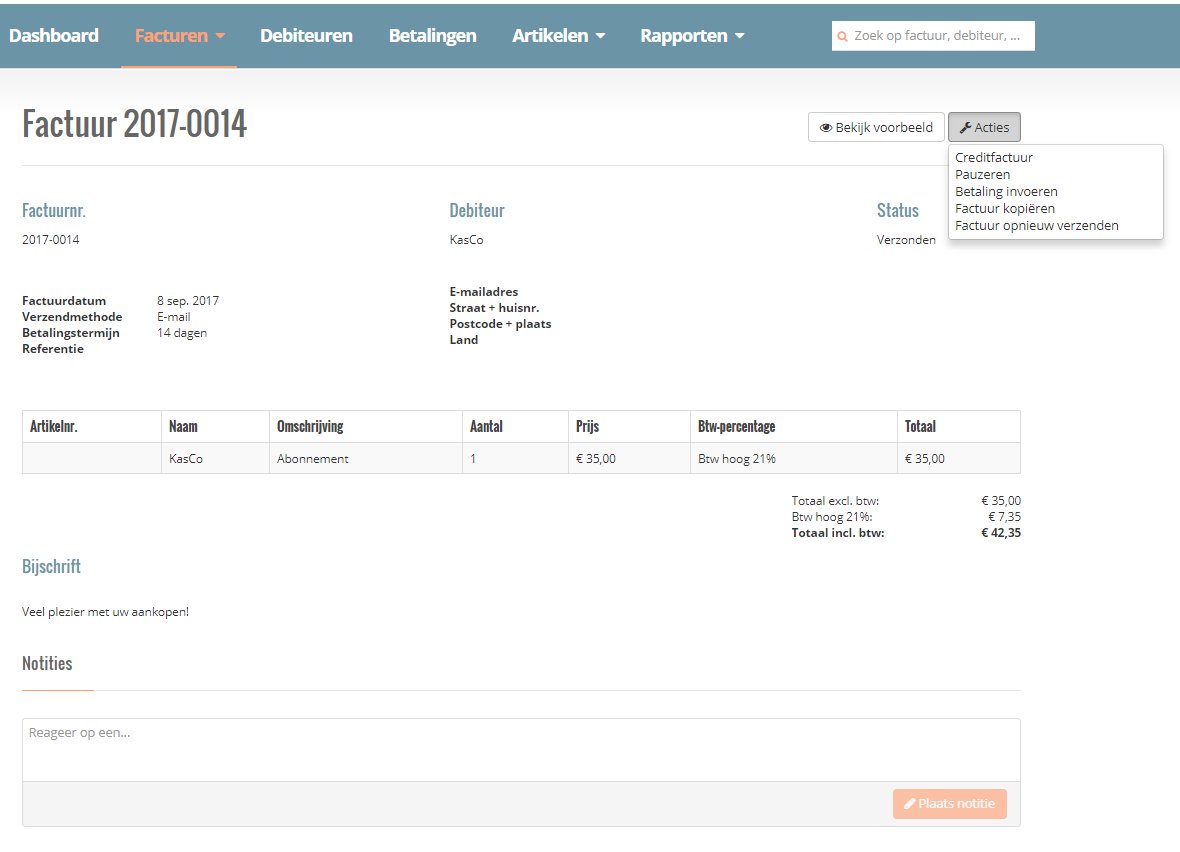
Task: Click the Factuur 2017-0014 page title
Action: pyautogui.click(x=135, y=123)
